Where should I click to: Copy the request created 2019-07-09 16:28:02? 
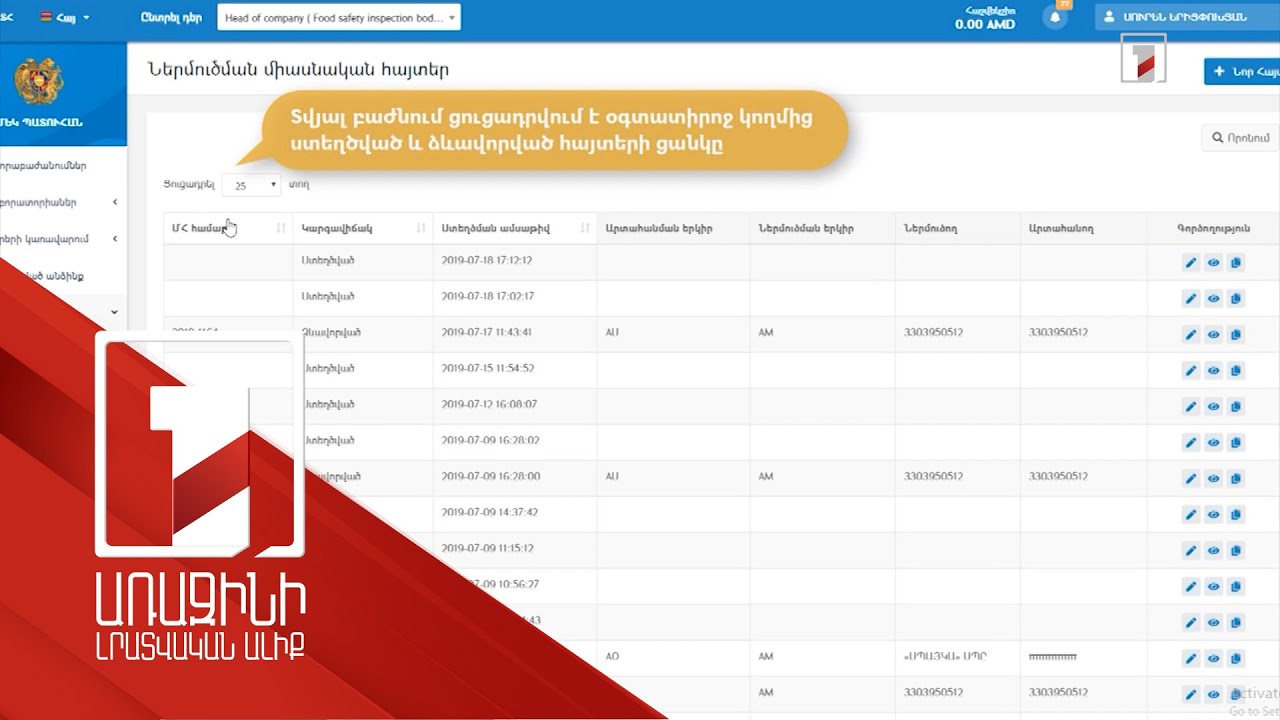click(1236, 443)
